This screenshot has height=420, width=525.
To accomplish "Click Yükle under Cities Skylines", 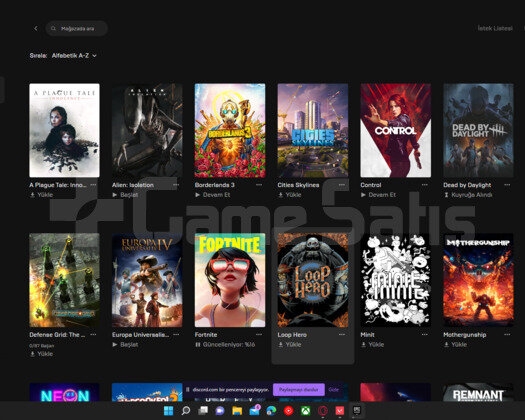I will click(290, 195).
